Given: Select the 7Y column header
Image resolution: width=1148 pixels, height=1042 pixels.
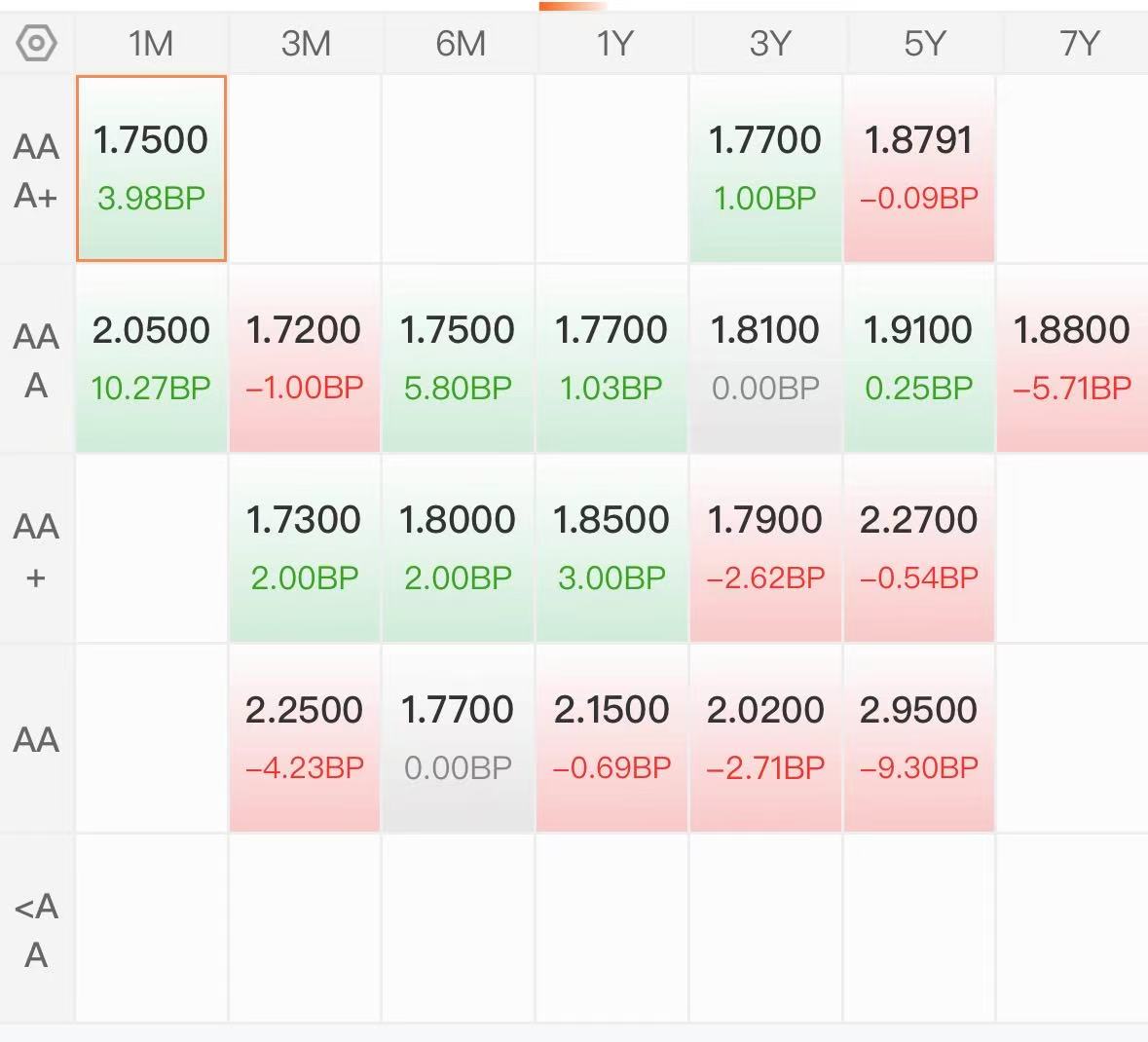Looking at the screenshot, I should tap(1076, 43).
